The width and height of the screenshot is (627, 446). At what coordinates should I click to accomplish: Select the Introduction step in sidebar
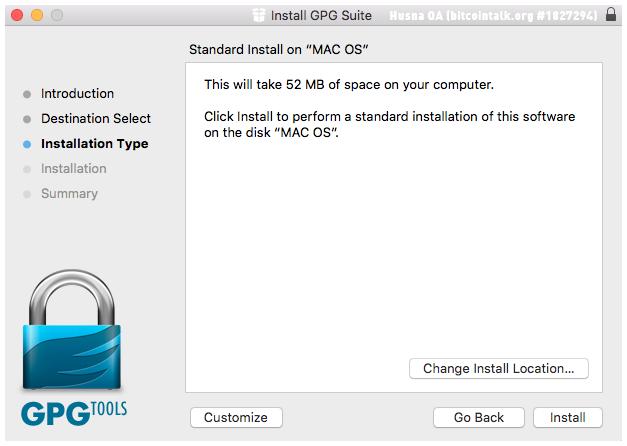point(77,94)
